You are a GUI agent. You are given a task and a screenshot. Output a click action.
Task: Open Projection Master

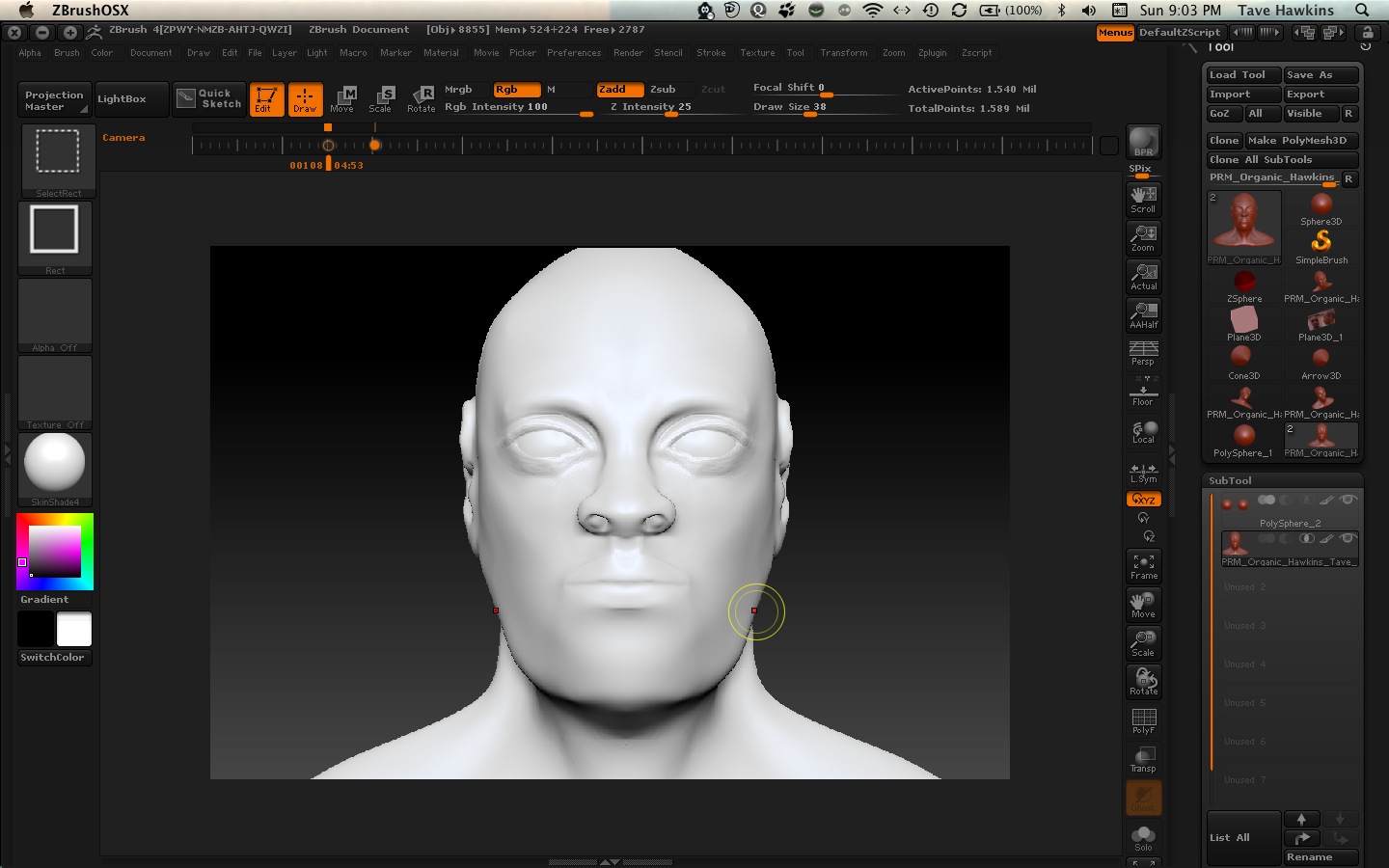coord(53,98)
